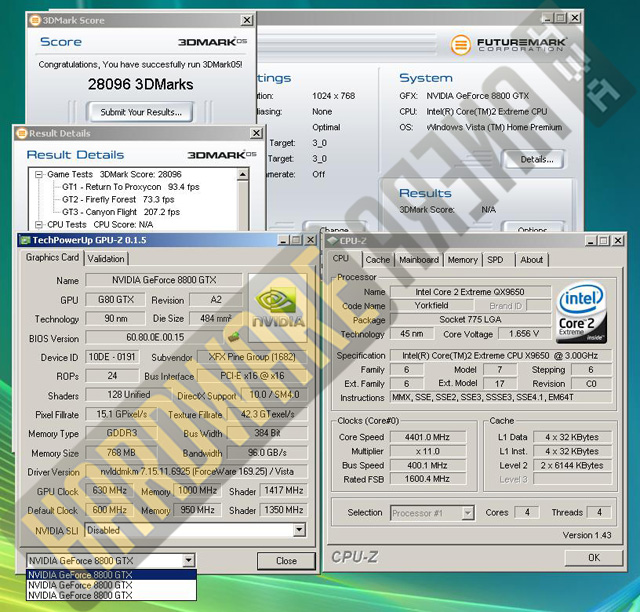Click the Change button in 3DMark settings

[334, 228]
